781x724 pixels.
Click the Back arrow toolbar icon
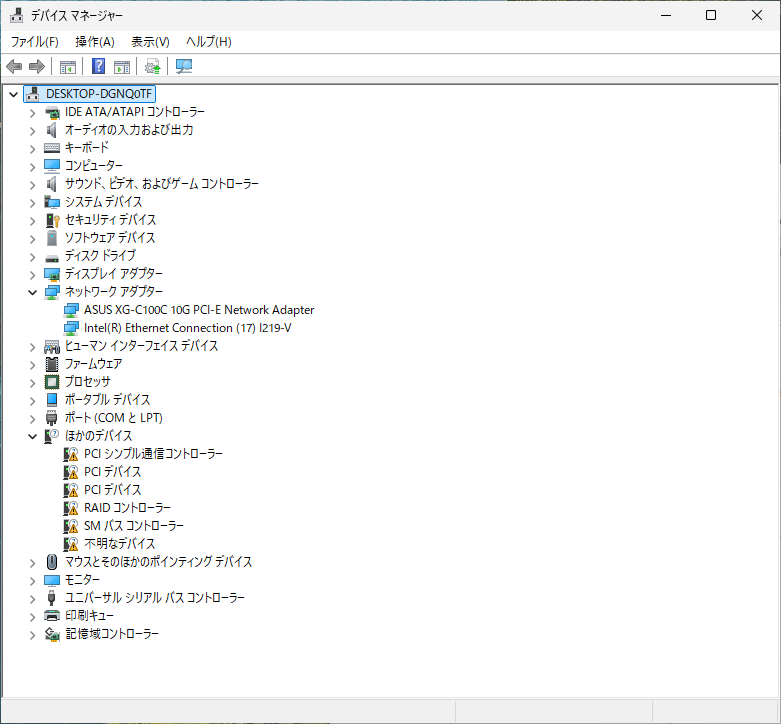pos(14,66)
